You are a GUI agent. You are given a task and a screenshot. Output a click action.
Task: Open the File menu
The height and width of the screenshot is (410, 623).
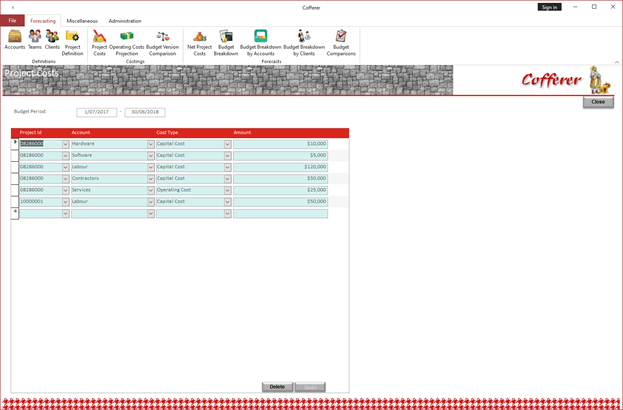point(12,21)
